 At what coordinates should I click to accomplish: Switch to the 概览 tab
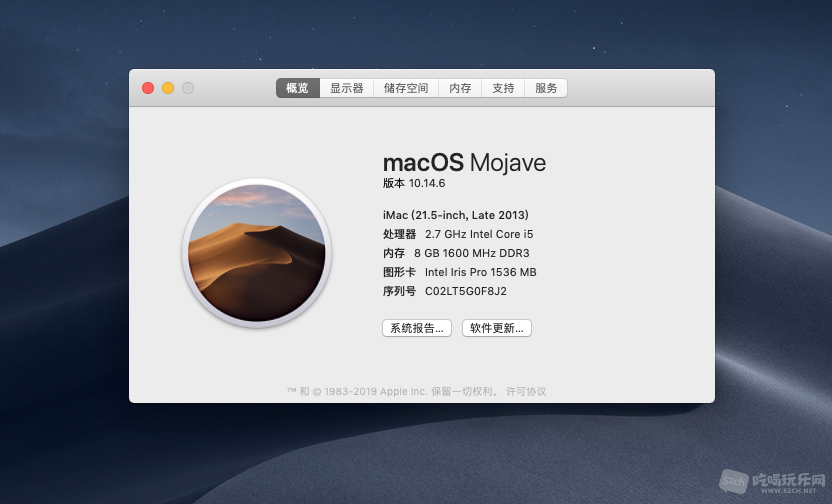pyautogui.click(x=298, y=88)
